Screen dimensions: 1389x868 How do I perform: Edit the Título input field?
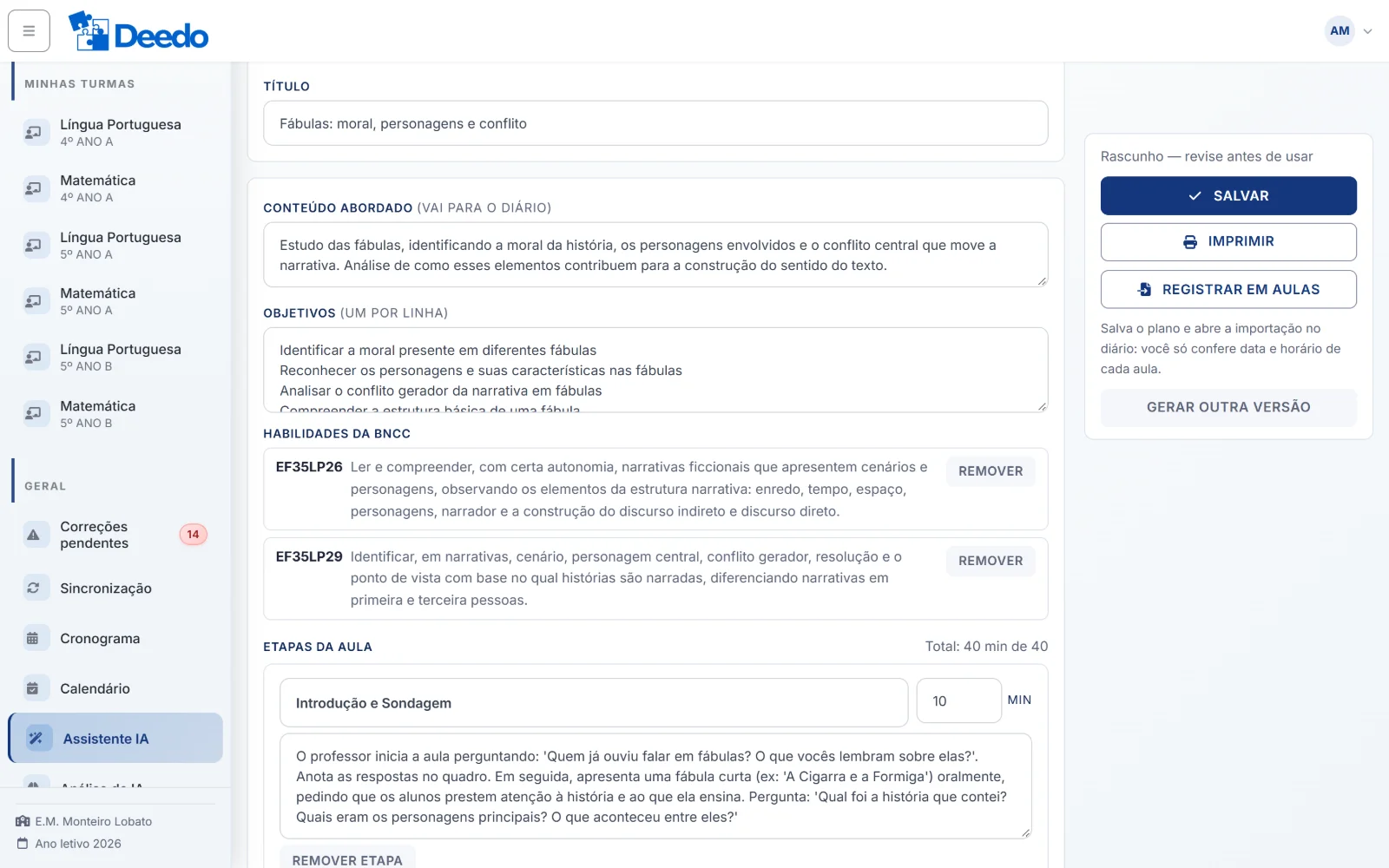[x=655, y=123]
